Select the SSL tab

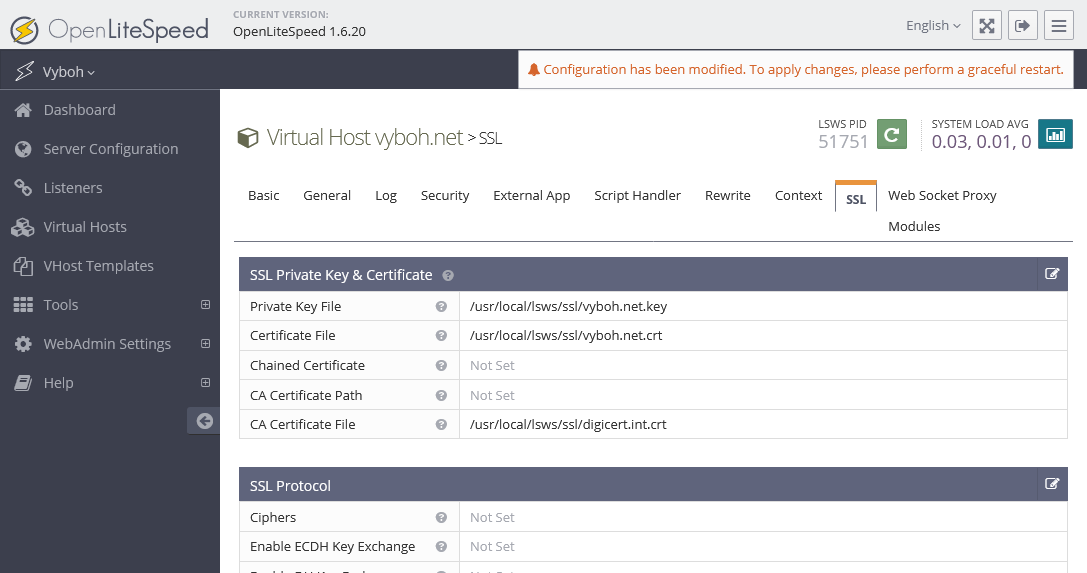[855, 197]
